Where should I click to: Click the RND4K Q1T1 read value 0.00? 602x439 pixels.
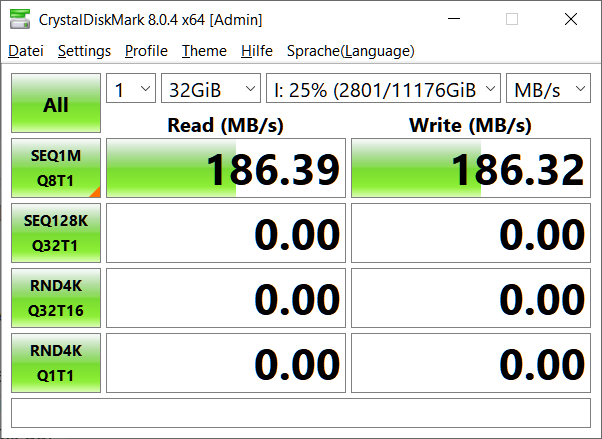click(x=226, y=363)
